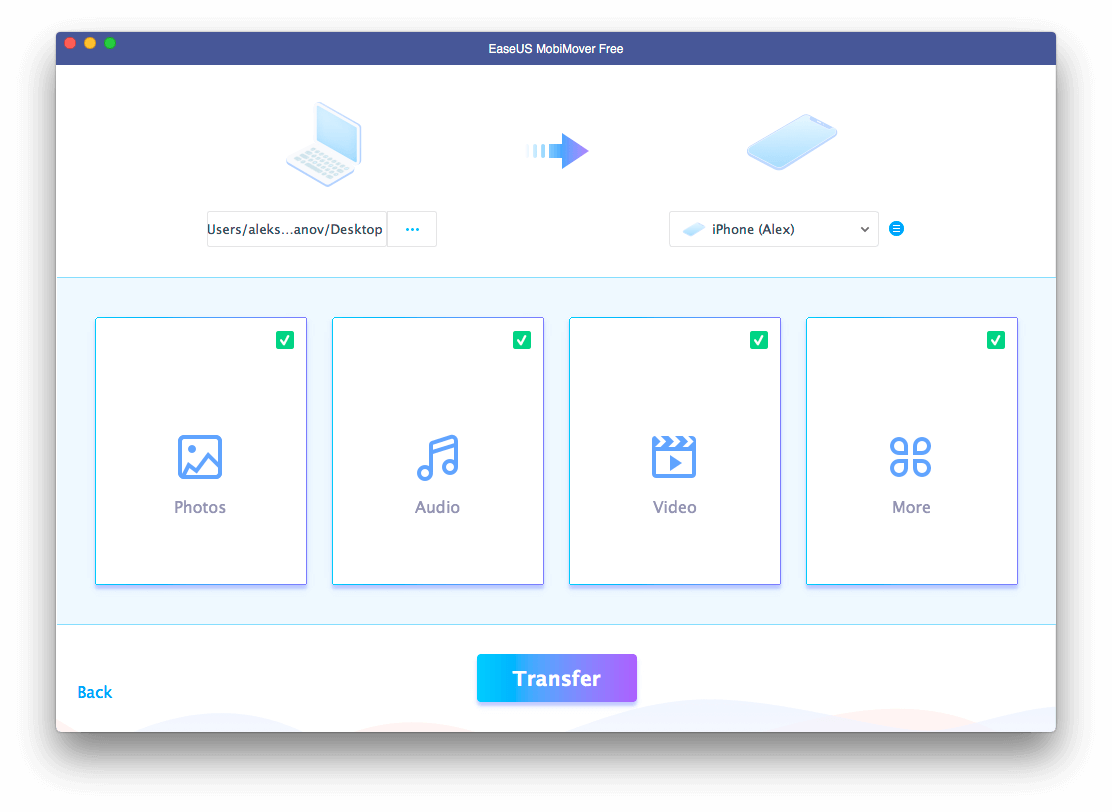Uncheck the Video category checkbox
This screenshot has height=812, width=1112.
pyautogui.click(x=759, y=340)
